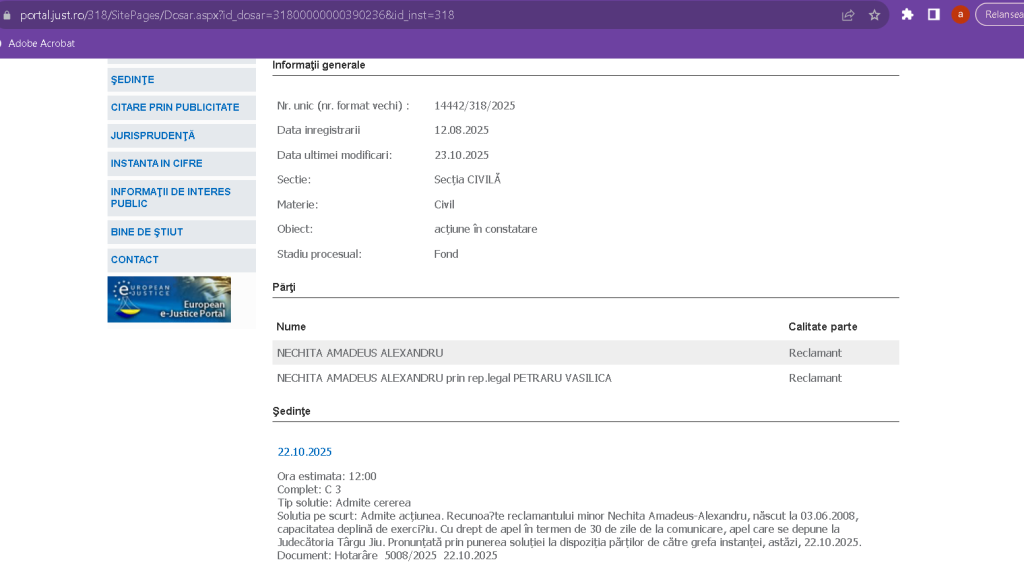Open the browser extensions puzzle icon
The width and height of the screenshot is (1024, 583).
[x=907, y=15]
